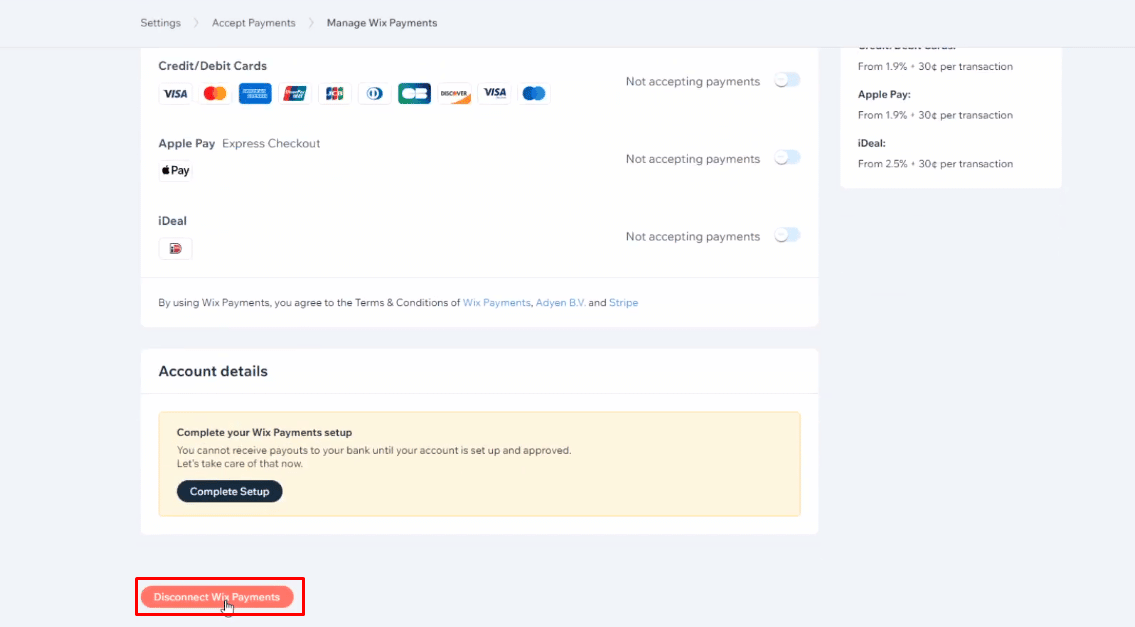Image resolution: width=1135 pixels, height=627 pixels.
Task: Click the Apple Pay heading in payment list
Action: tap(187, 143)
